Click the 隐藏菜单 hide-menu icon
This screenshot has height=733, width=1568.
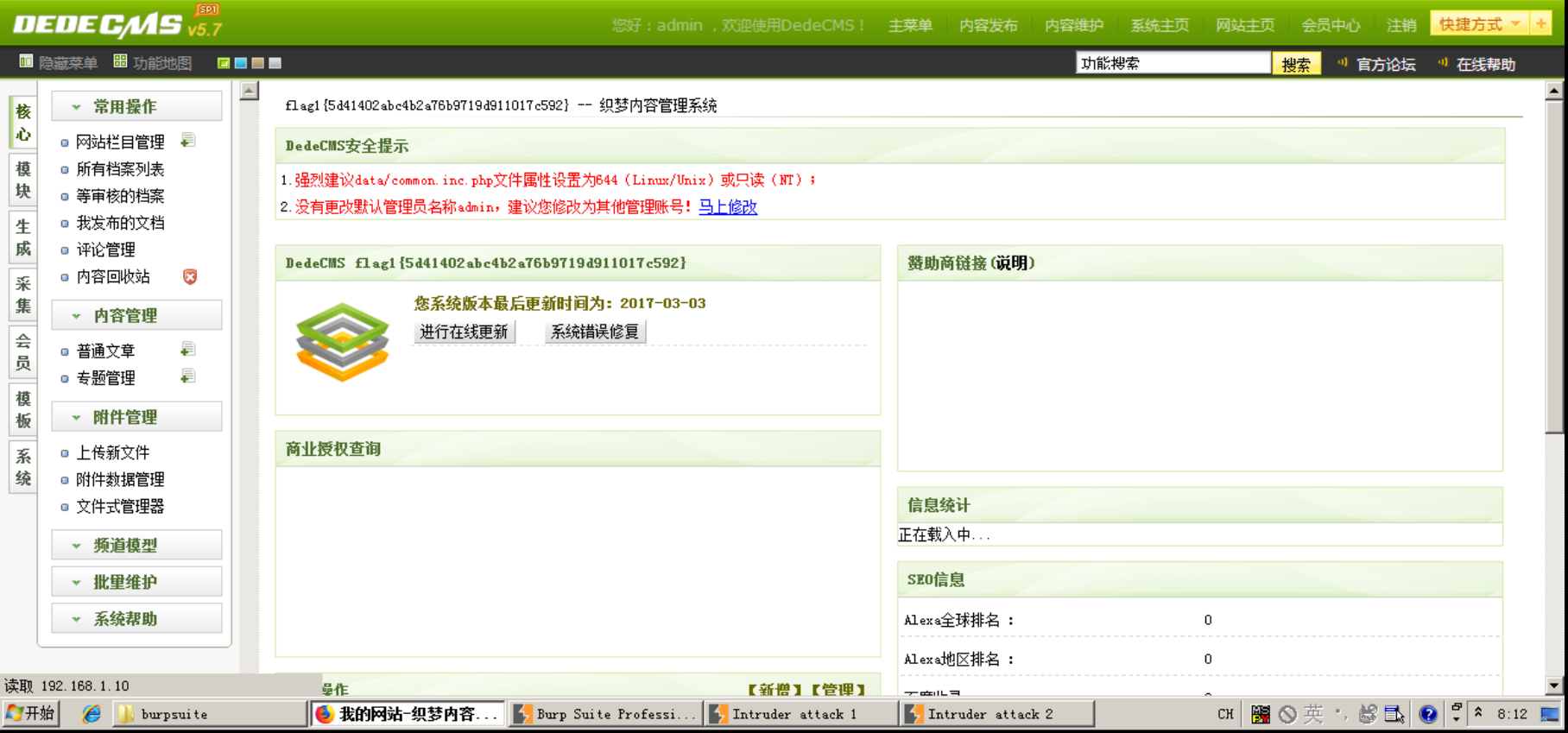(26, 62)
